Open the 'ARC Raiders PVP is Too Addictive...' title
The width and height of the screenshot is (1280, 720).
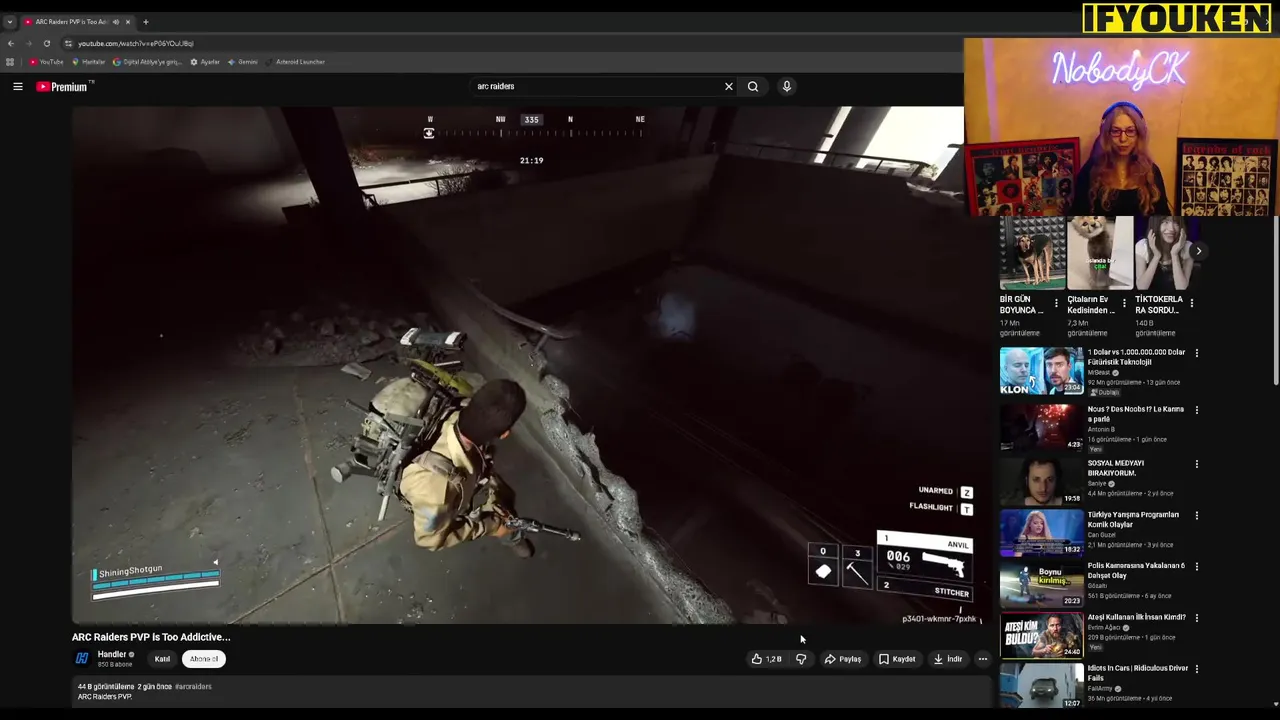tap(151, 637)
